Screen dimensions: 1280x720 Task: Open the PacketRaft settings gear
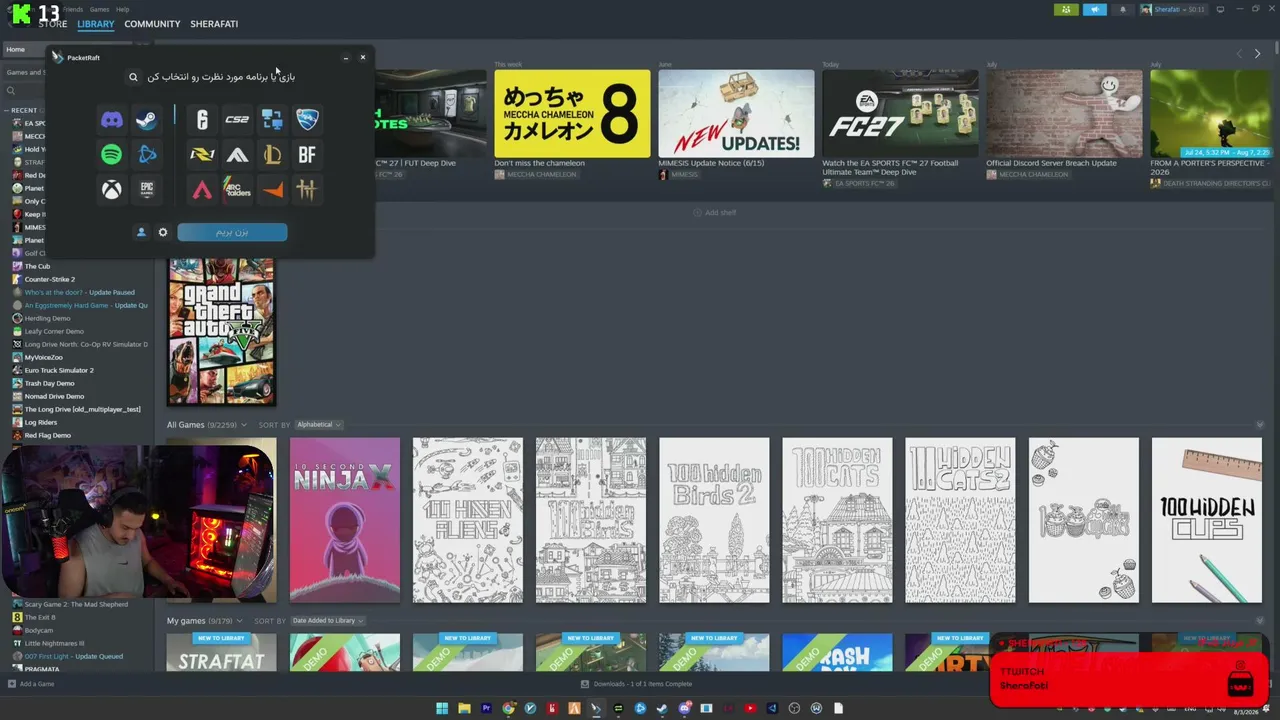[163, 232]
